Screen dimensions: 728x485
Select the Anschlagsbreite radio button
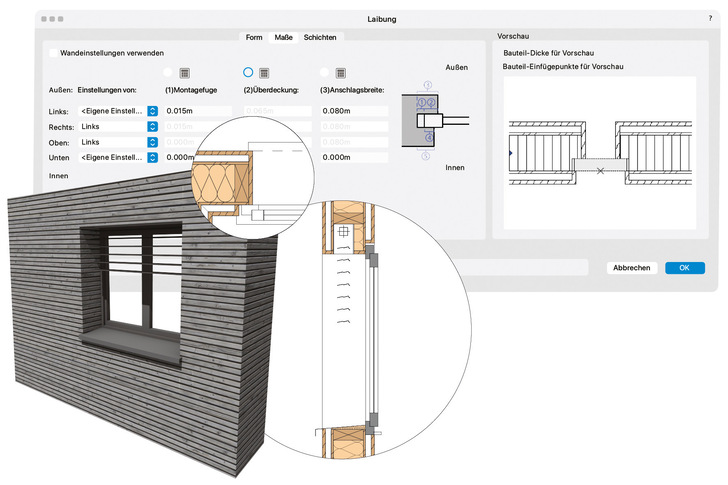(x=325, y=73)
